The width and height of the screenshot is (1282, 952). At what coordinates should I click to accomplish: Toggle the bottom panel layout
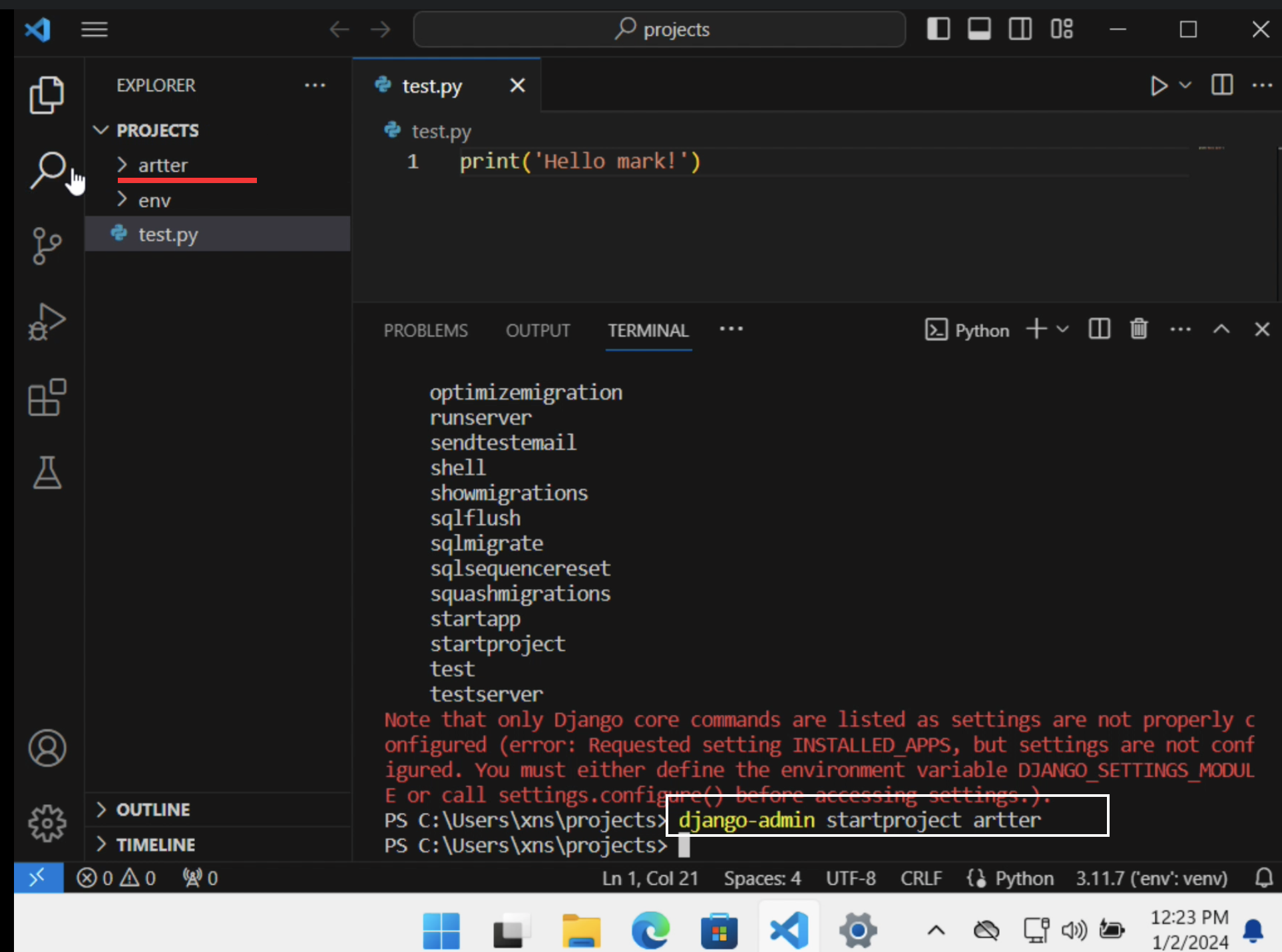(x=979, y=29)
